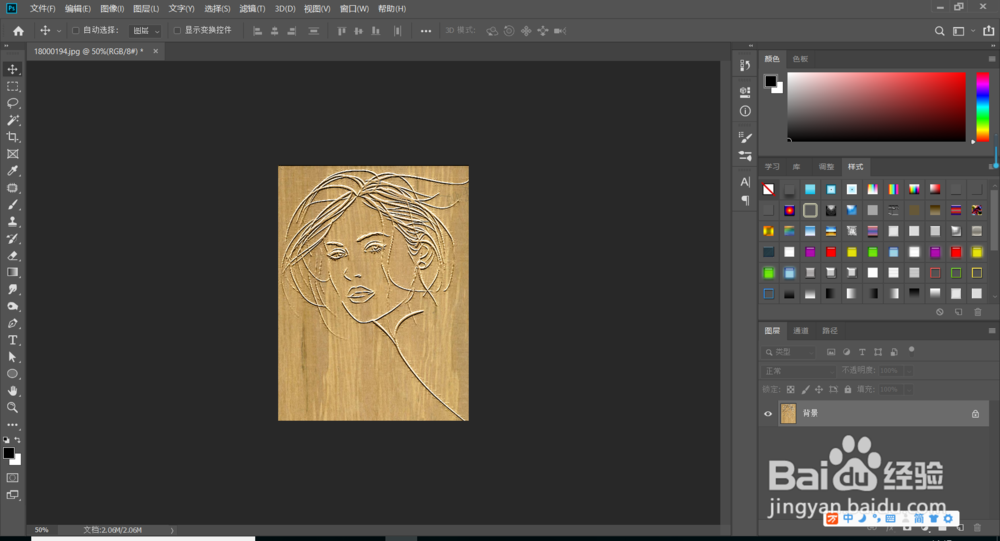Select the Eraser tool
The height and width of the screenshot is (541, 1000).
pyautogui.click(x=13, y=255)
